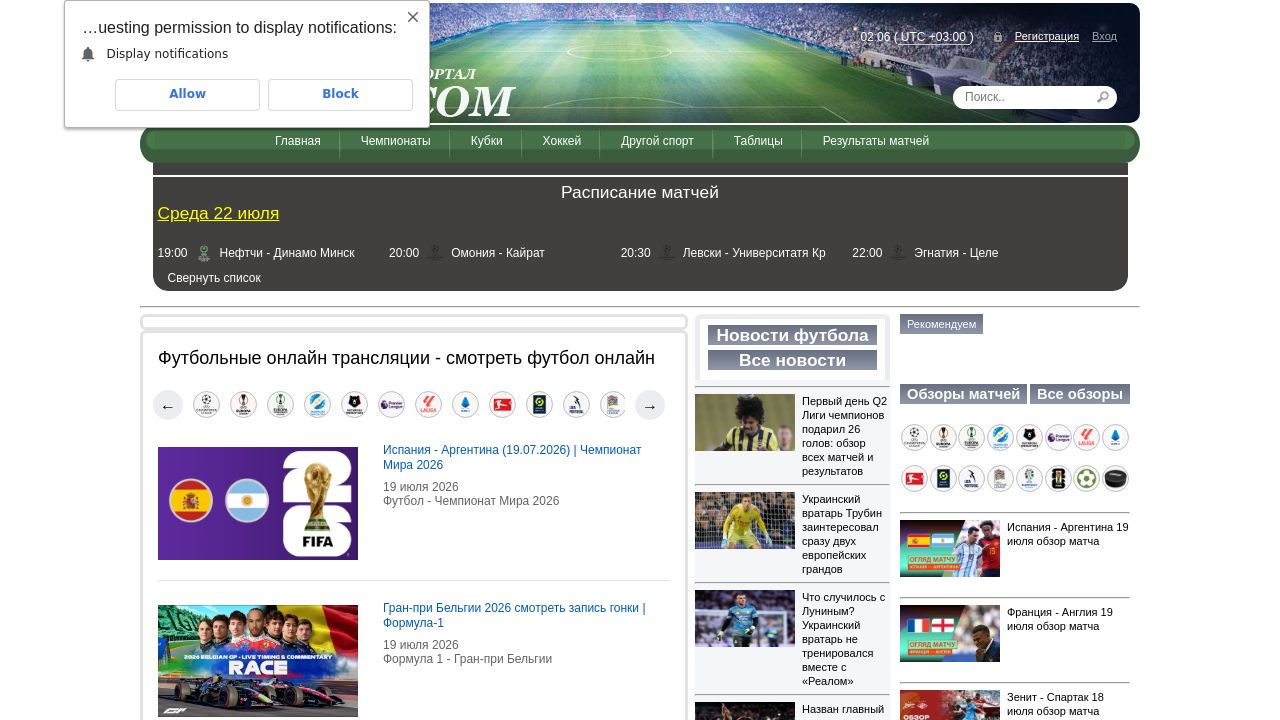Open the Таблицы menu

758,141
